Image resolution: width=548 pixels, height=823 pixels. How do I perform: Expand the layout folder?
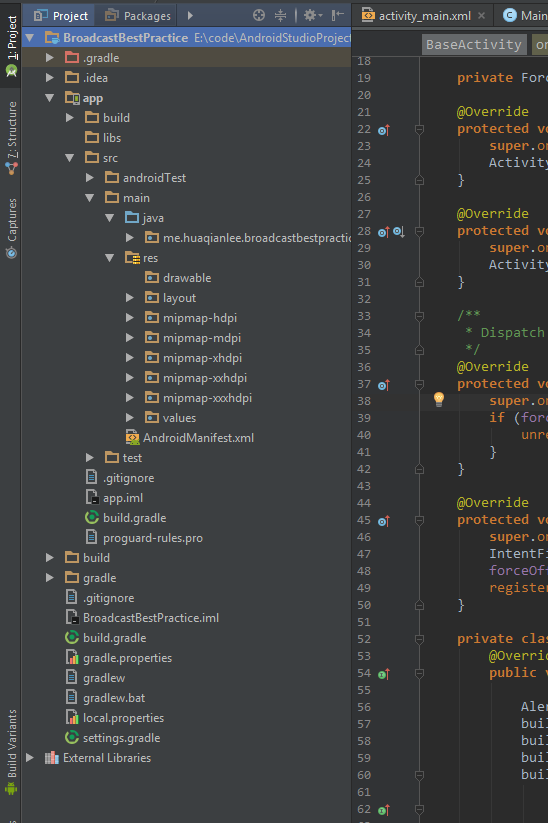click(130, 298)
